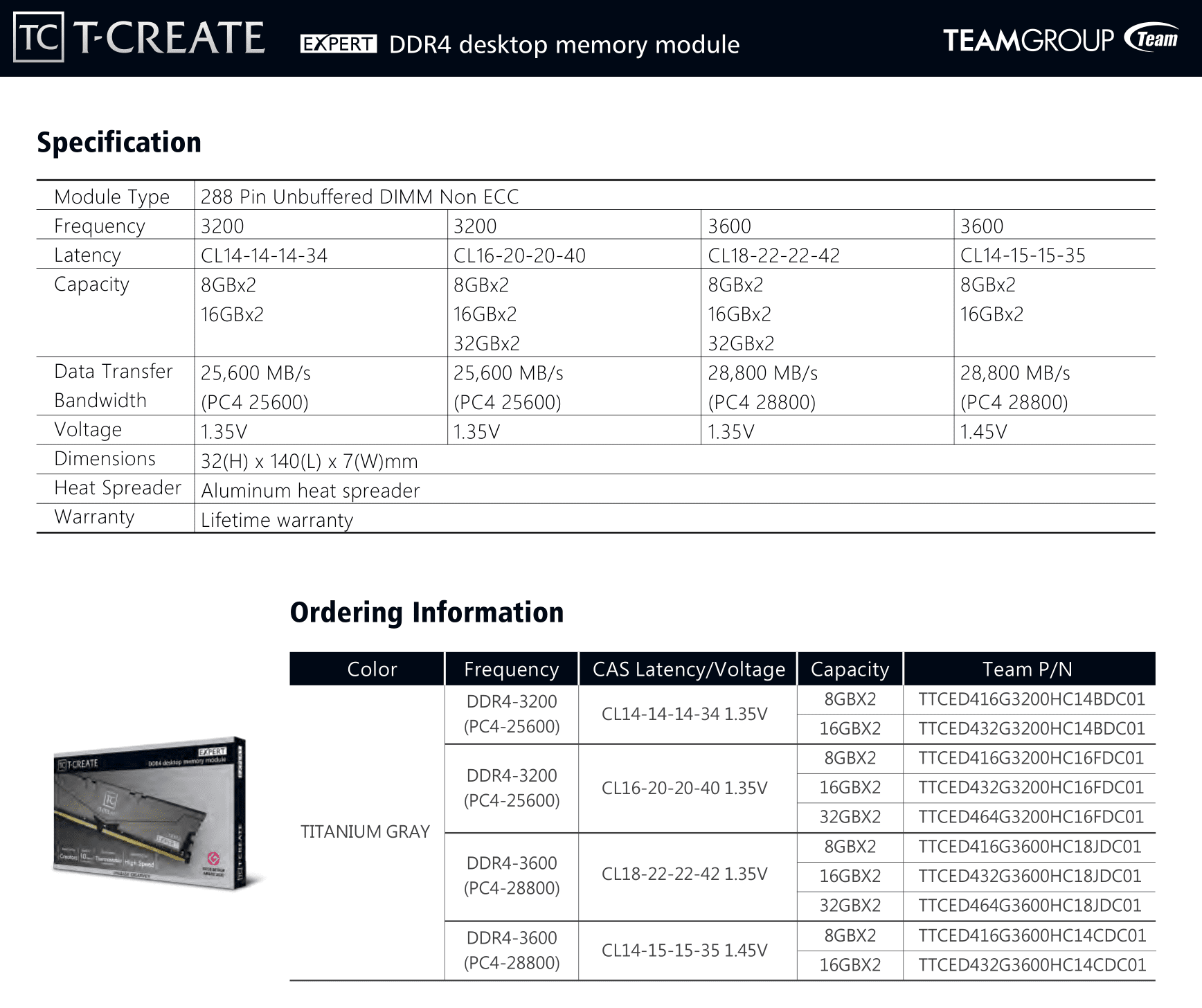Select part number TTCED416G3200HC16FDC01
The image size is (1202, 1008).
point(1031,758)
